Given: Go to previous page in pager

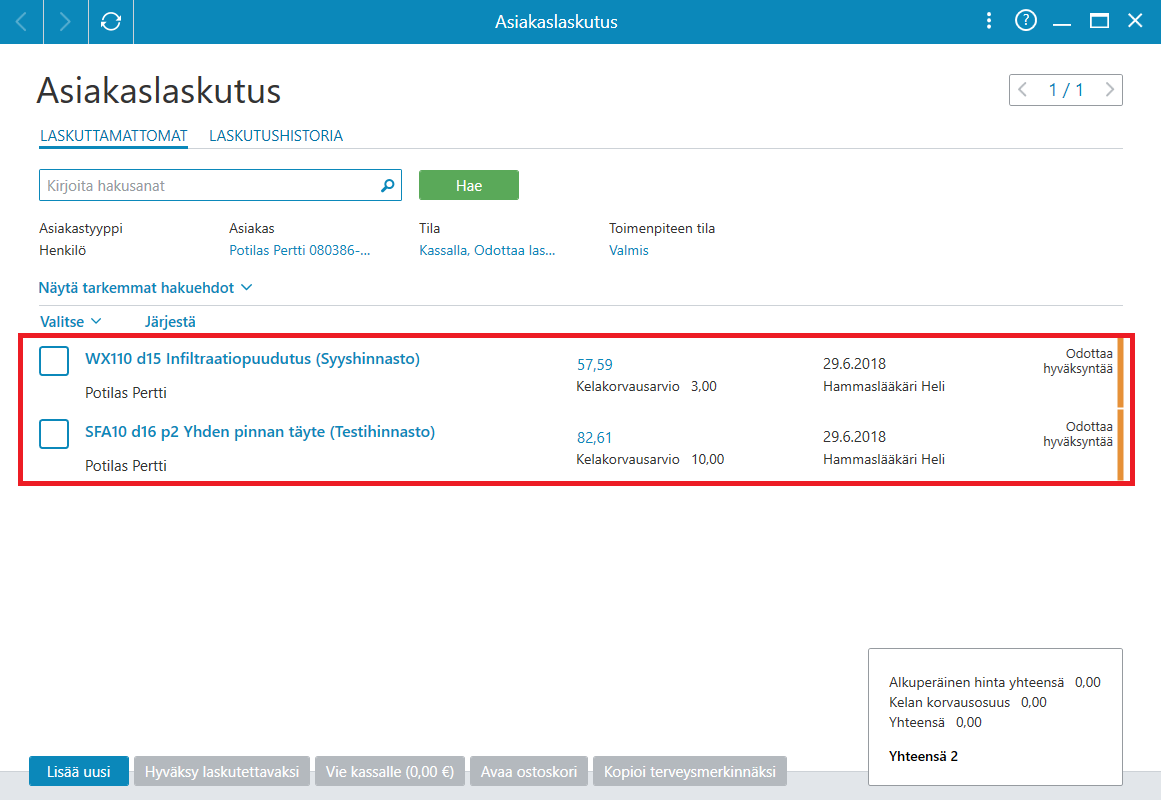Looking at the screenshot, I should (1023, 90).
